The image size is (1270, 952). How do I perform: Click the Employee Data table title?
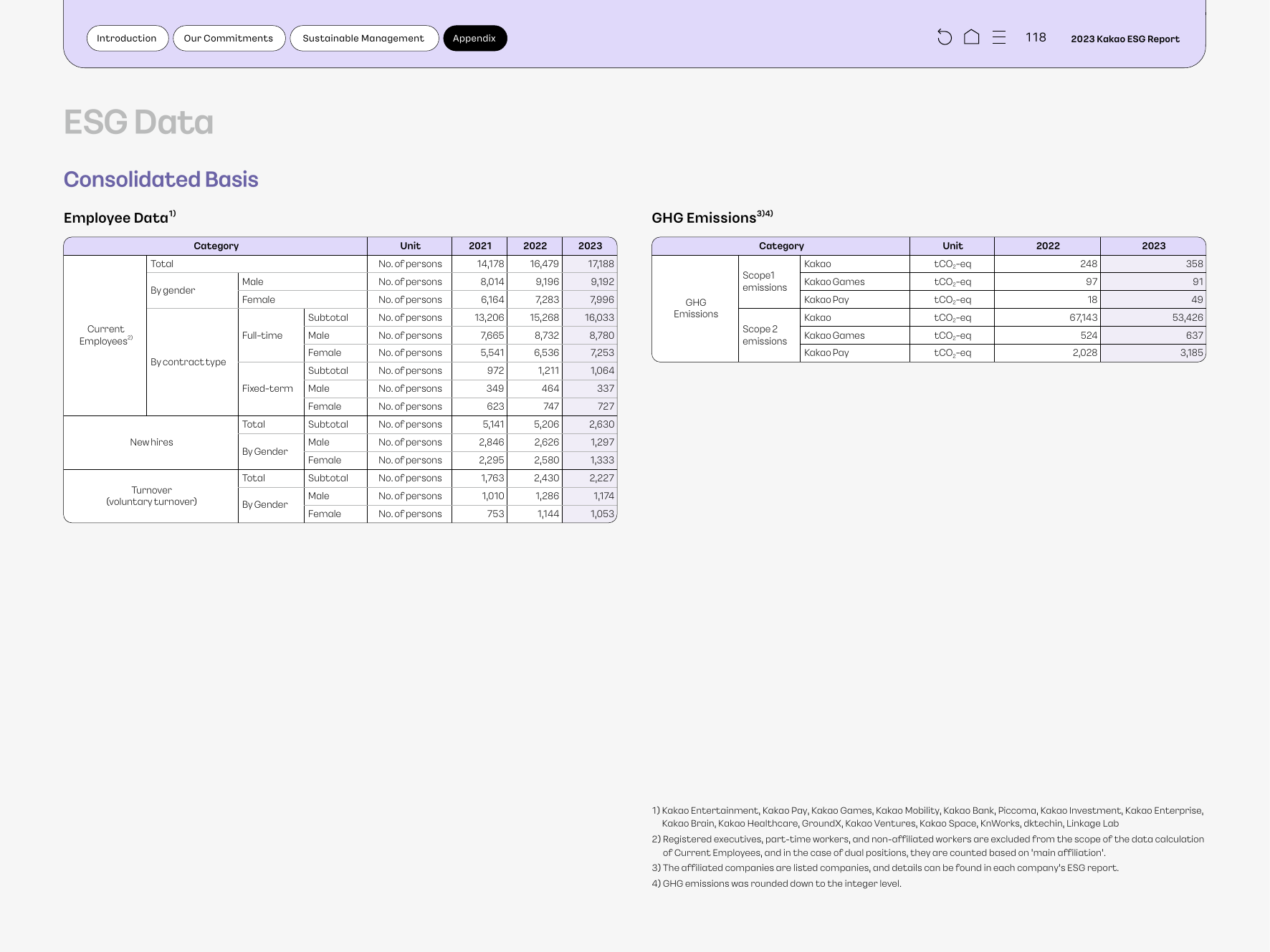[120, 217]
